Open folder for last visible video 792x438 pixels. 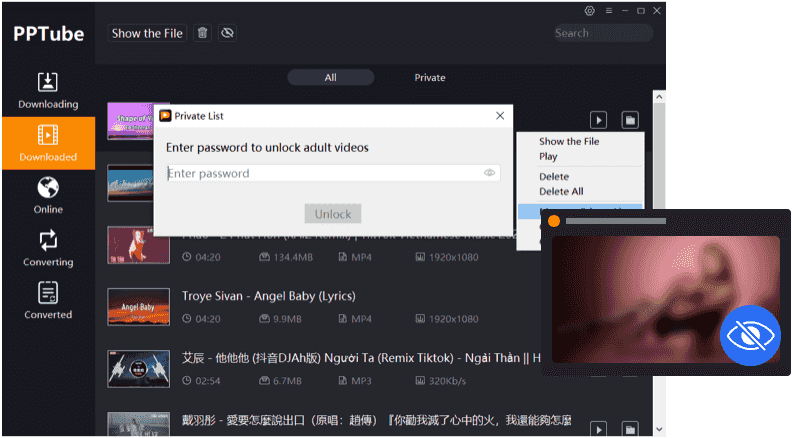[x=630, y=429]
